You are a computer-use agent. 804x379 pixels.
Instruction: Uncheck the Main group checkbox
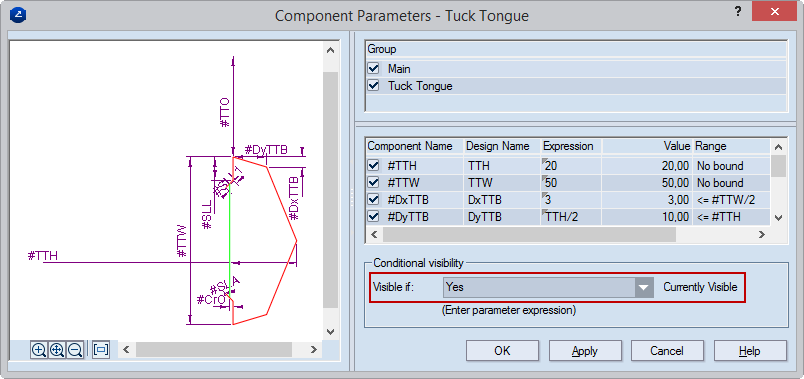coord(373,68)
